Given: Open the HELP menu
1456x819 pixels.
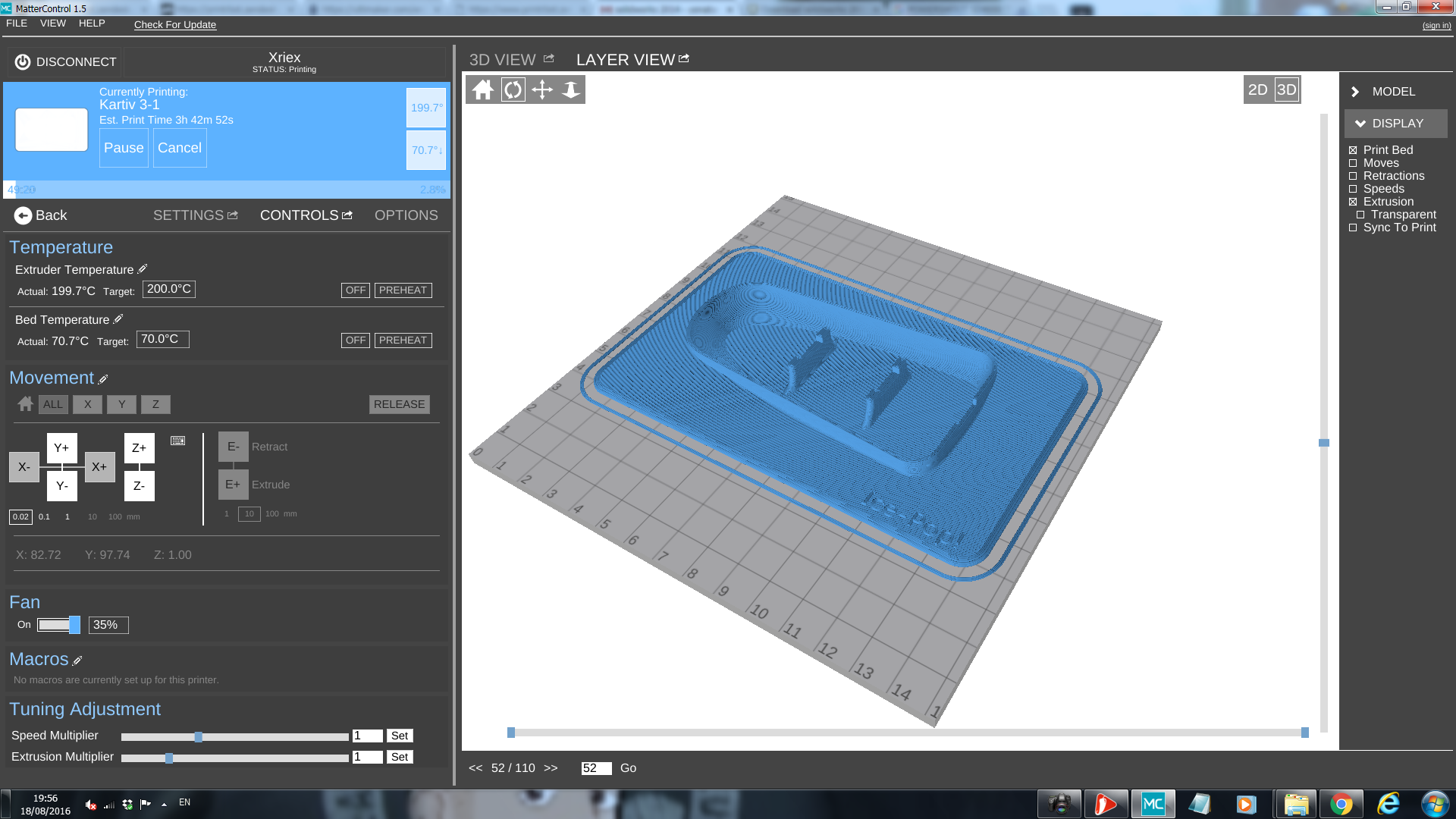Looking at the screenshot, I should point(92,24).
